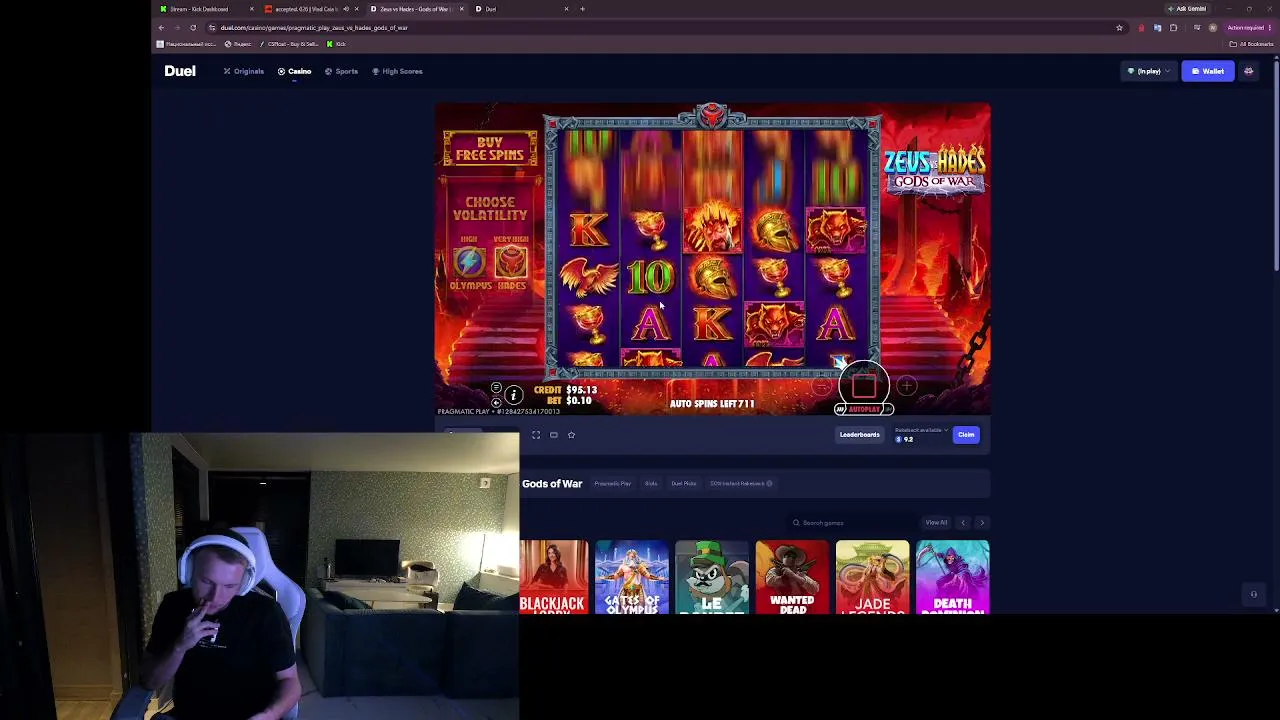Viewport: 1280px width, 720px height.
Task: Open a new browser tab
Action: [x=582, y=9]
